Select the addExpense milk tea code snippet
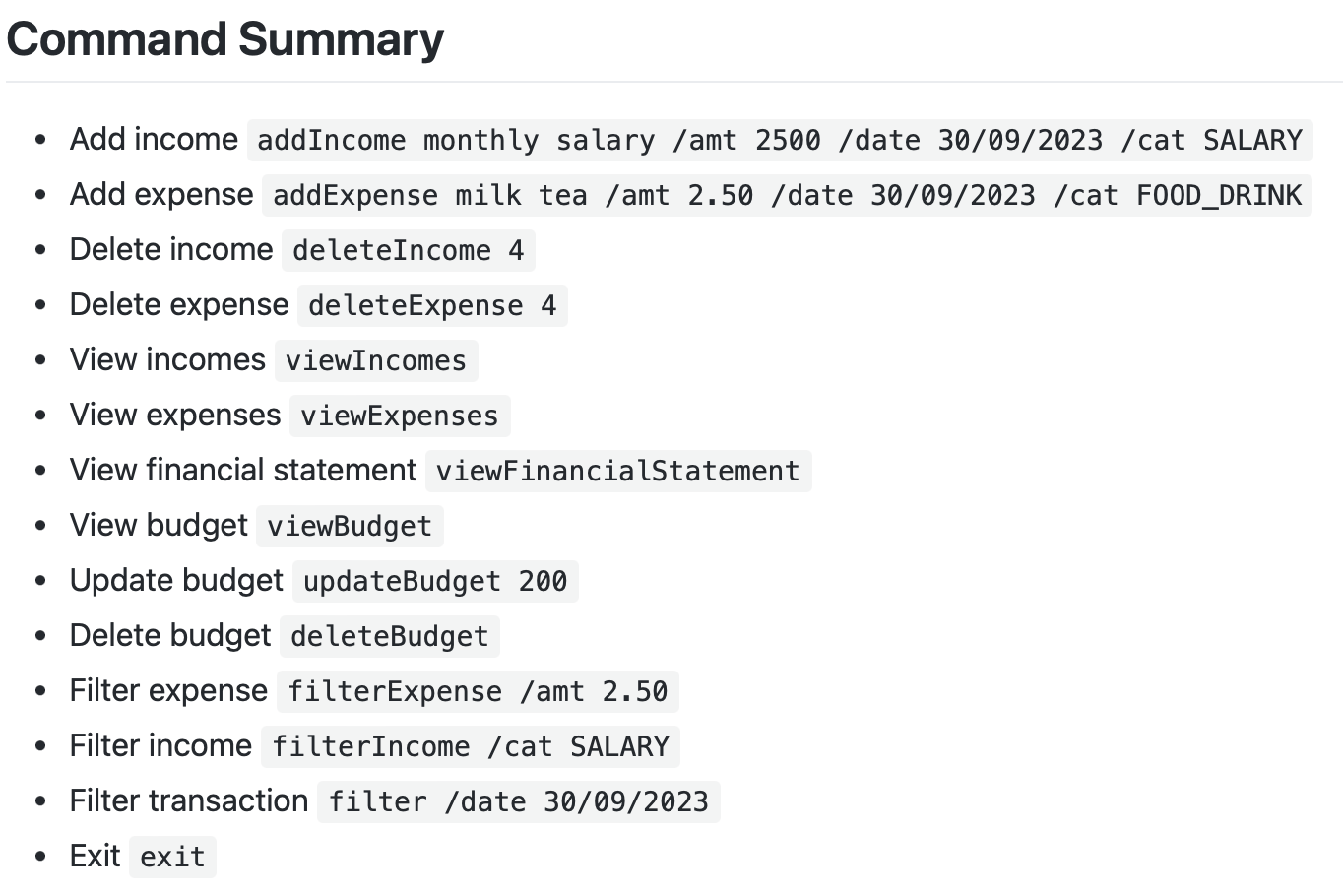The image size is (1343, 896). click(x=788, y=195)
